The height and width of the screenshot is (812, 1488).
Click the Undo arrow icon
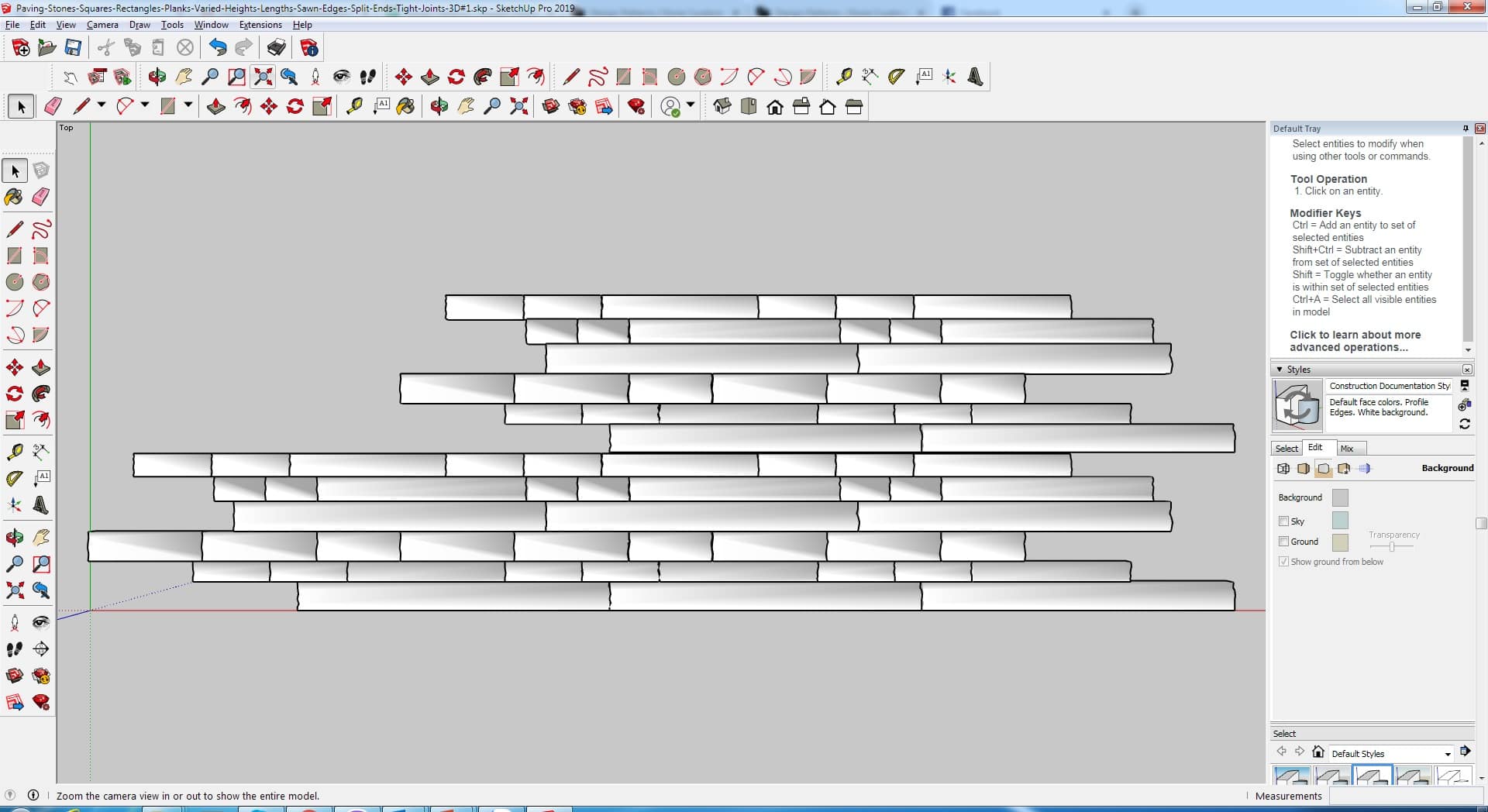pos(218,48)
